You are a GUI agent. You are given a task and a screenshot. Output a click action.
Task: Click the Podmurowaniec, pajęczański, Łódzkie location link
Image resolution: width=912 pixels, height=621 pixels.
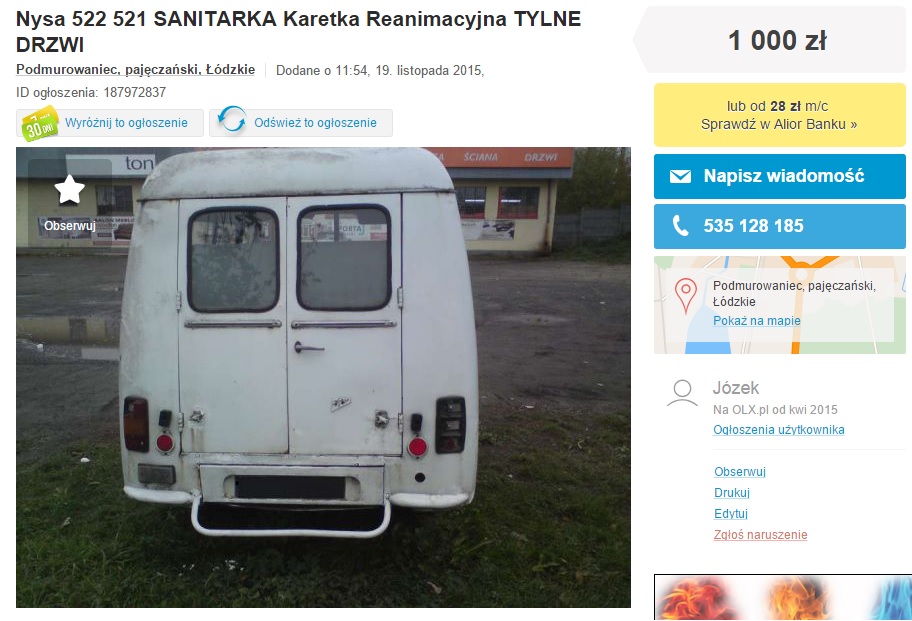136,70
